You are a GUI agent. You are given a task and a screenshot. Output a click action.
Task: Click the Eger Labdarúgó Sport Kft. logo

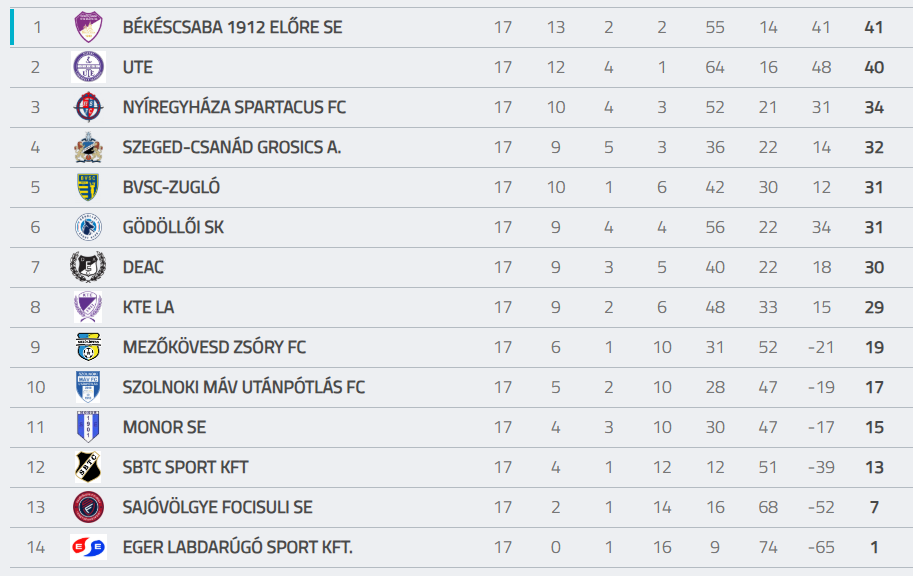(88, 547)
